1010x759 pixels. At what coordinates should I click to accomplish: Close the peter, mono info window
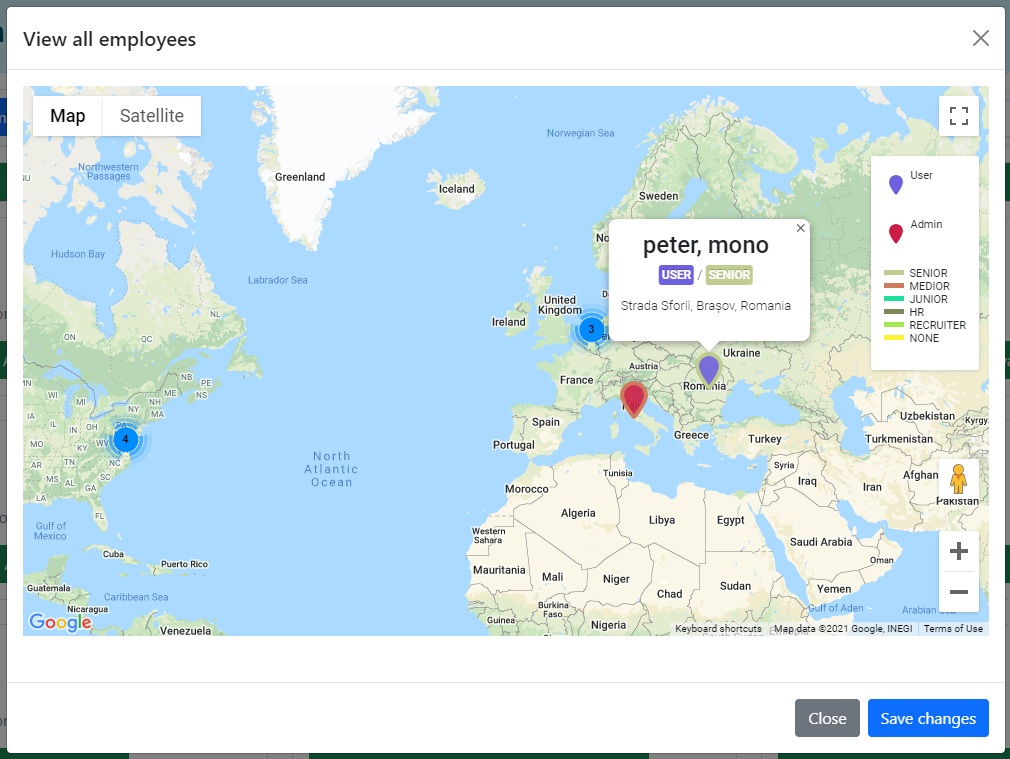[800, 228]
